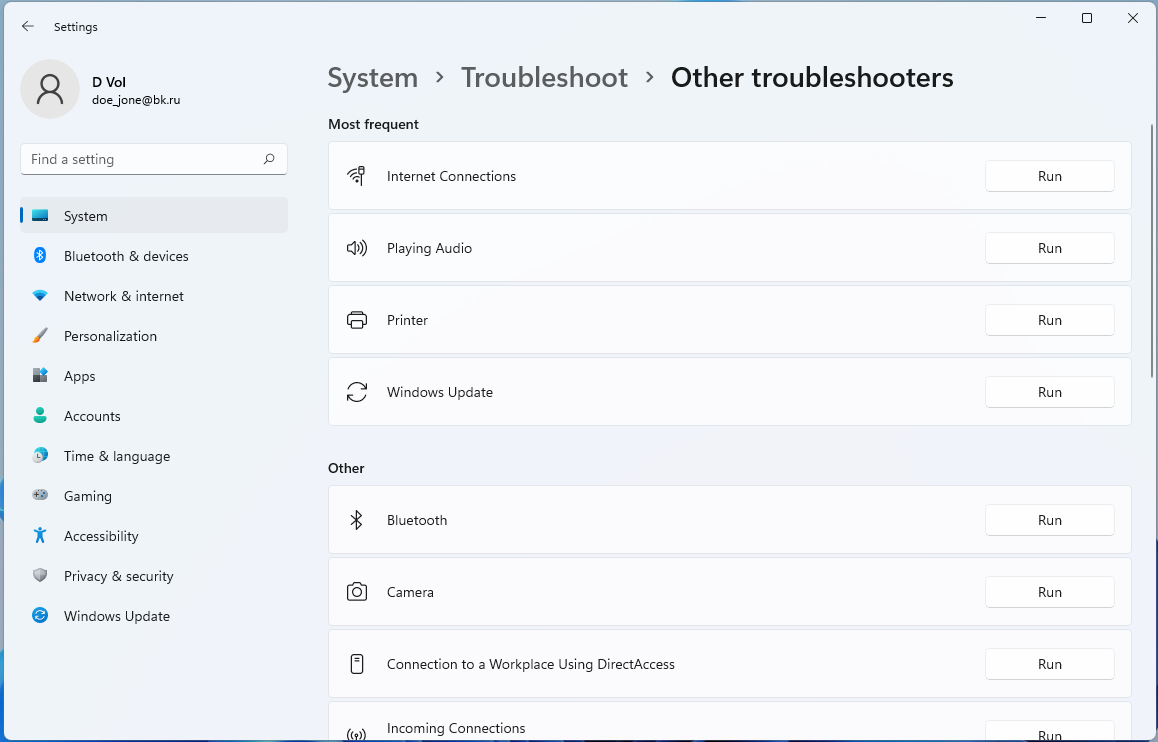Select Gaming settings
Screen dimensions: 1158x742
click(x=154, y=495)
